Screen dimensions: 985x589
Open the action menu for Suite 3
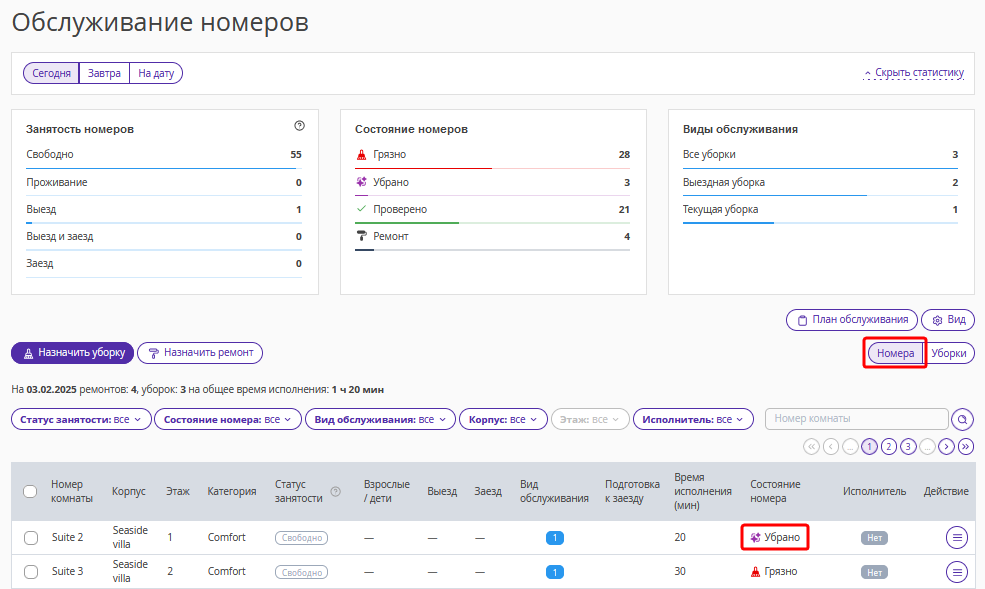(x=957, y=572)
